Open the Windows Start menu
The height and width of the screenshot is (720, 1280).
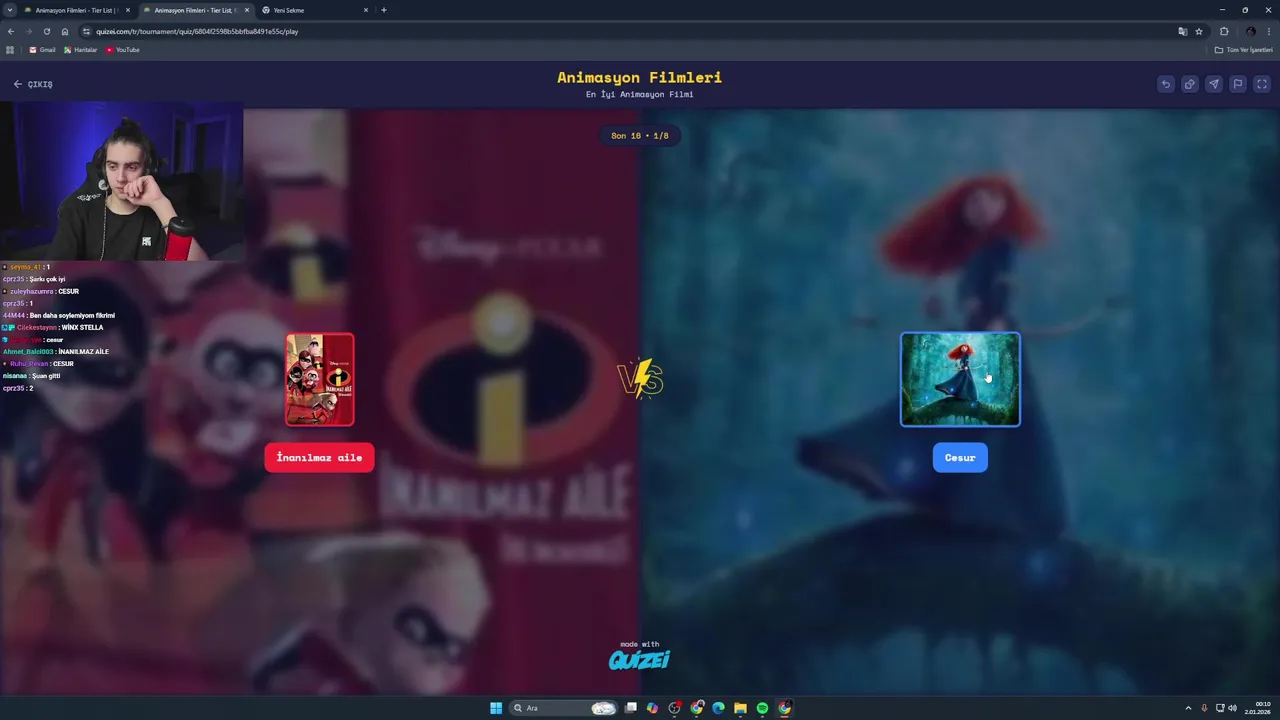(496, 708)
